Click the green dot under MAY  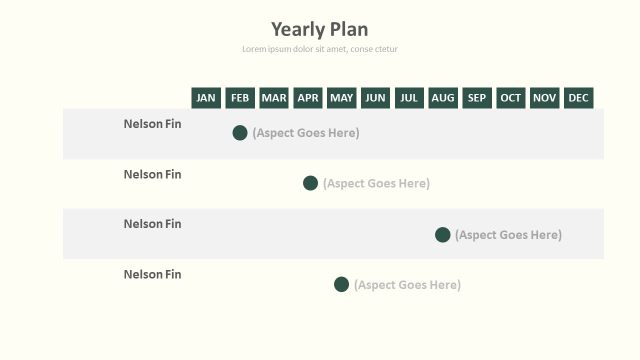click(x=342, y=284)
